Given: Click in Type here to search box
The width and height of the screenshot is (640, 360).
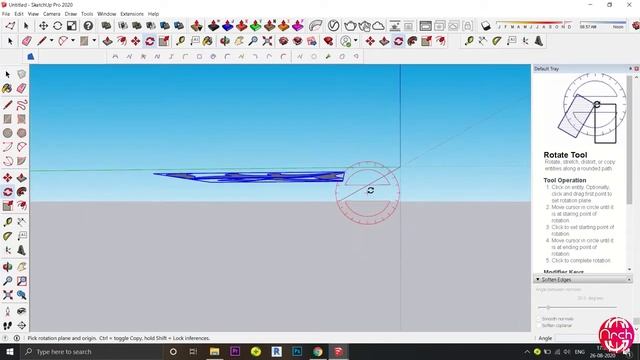Looking at the screenshot, I should 91,352.
